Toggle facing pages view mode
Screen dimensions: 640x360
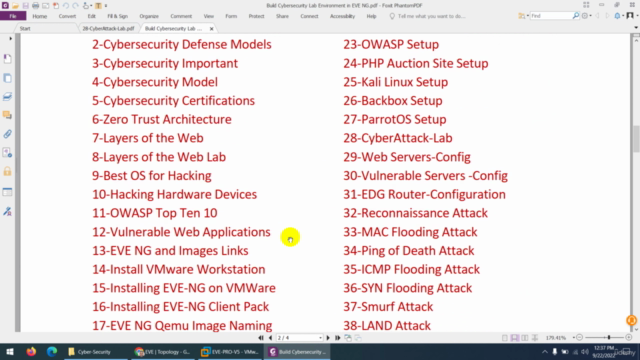point(525,338)
